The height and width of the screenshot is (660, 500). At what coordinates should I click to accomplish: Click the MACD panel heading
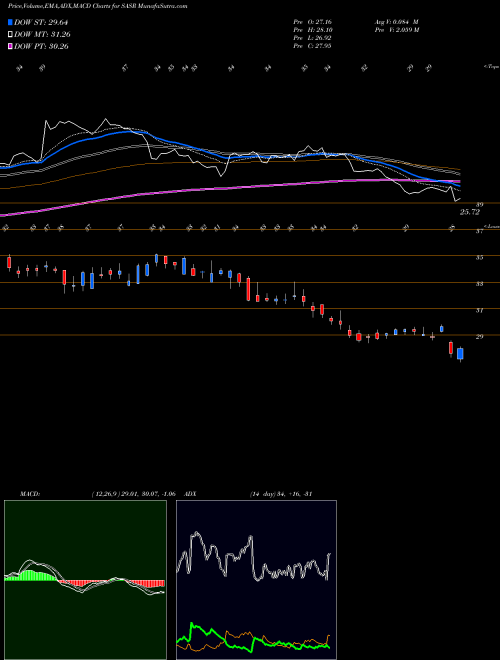[x=30, y=494]
